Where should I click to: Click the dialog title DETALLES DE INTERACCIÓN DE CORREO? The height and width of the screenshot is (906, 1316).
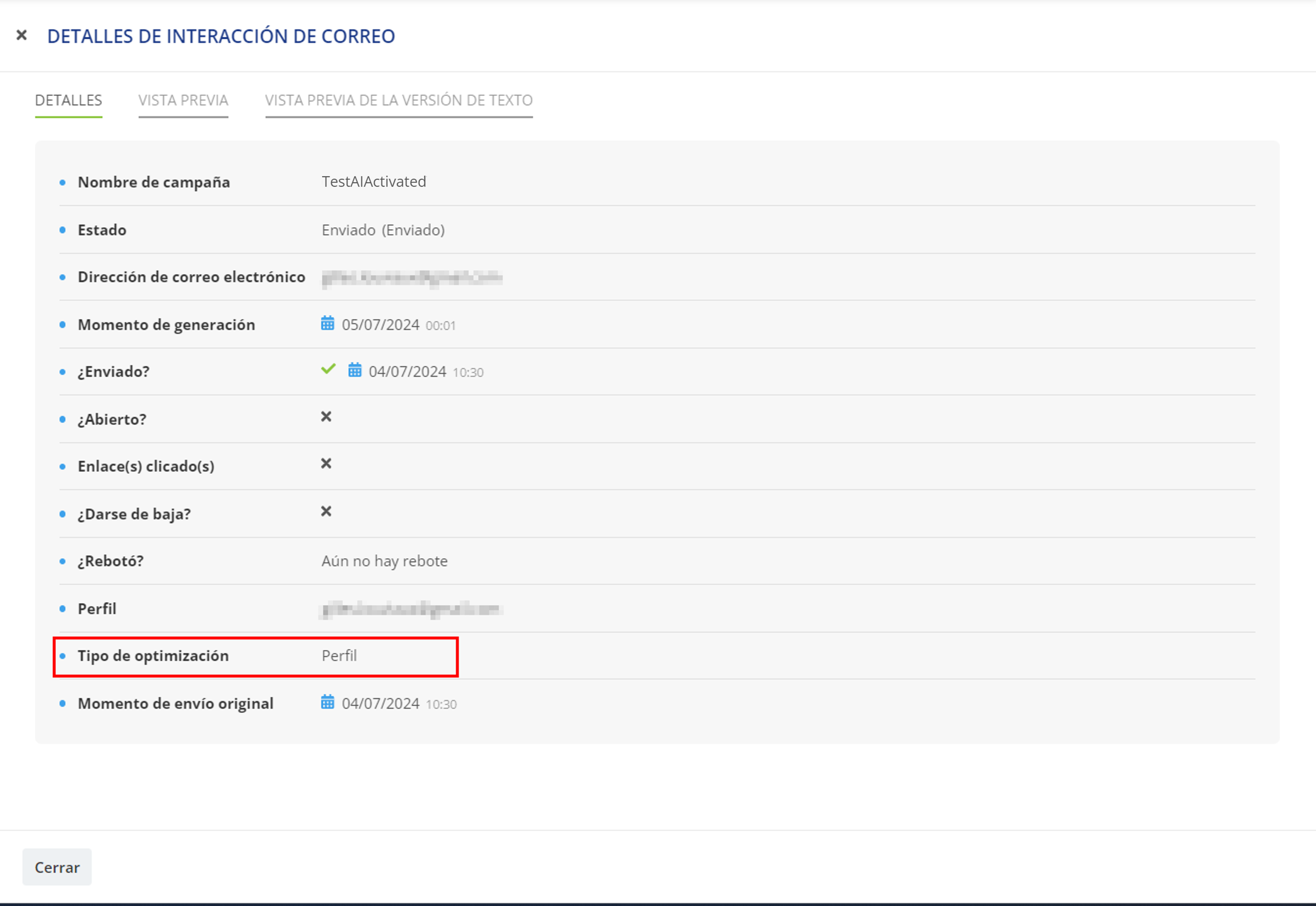click(221, 36)
